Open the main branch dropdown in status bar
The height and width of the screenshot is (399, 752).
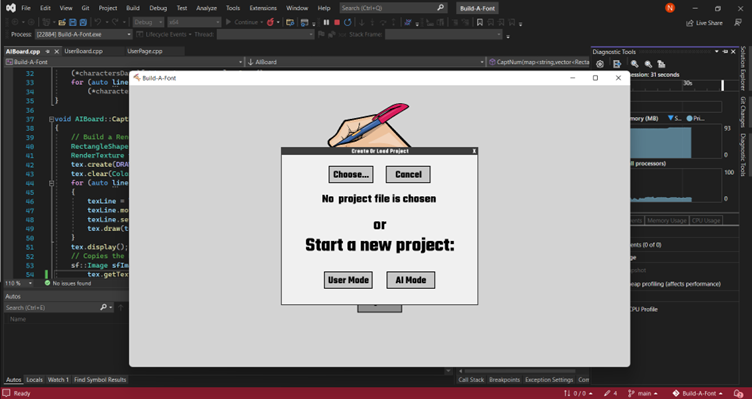click(x=643, y=393)
